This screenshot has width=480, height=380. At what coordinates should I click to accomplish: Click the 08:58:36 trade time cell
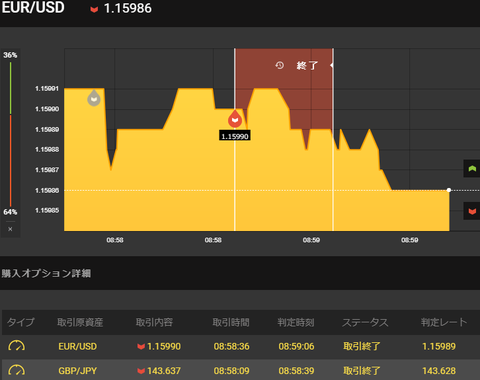click(x=231, y=346)
